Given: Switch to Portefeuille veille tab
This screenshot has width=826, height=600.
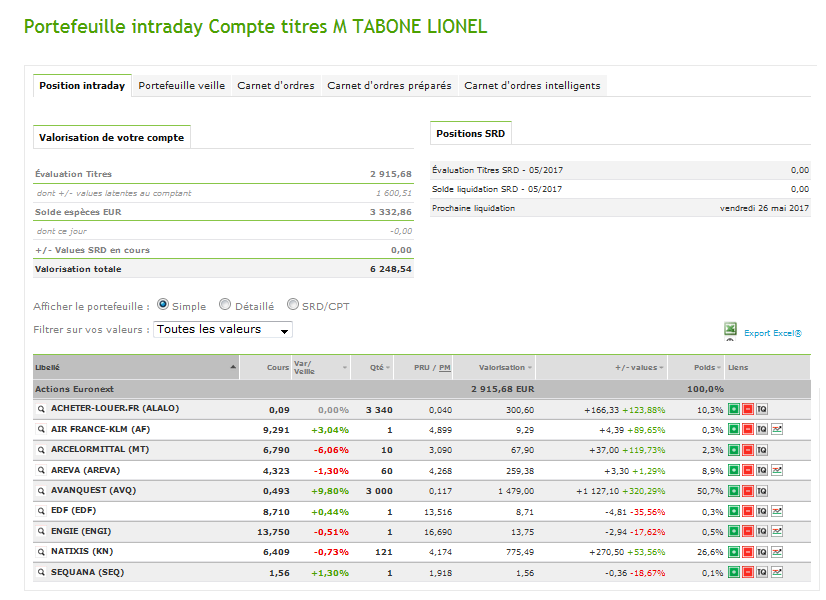Looking at the screenshot, I should click(181, 86).
